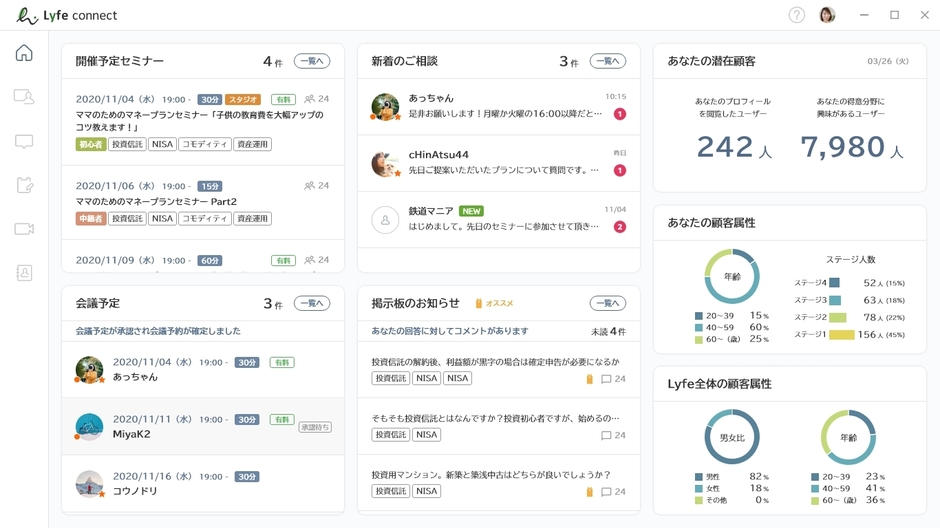The height and width of the screenshot is (528, 940).
Task: Open the video camera icon in sidebar
Action: click(x=24, y=229)
